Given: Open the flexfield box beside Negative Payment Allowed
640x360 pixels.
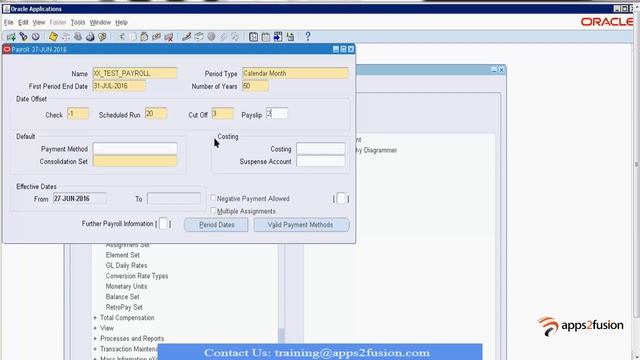Looking at the screenshot, I should coord(341,199).
